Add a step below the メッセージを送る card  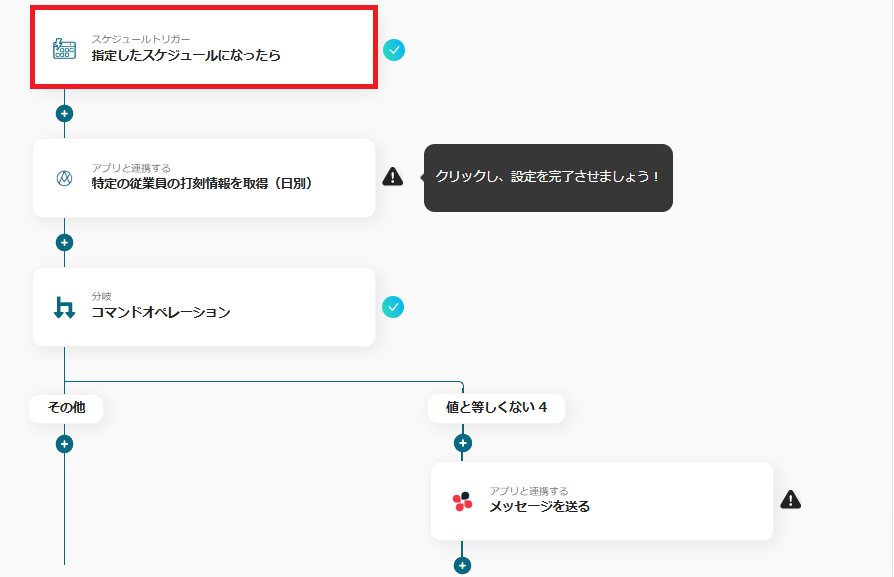tap(462, 566)
